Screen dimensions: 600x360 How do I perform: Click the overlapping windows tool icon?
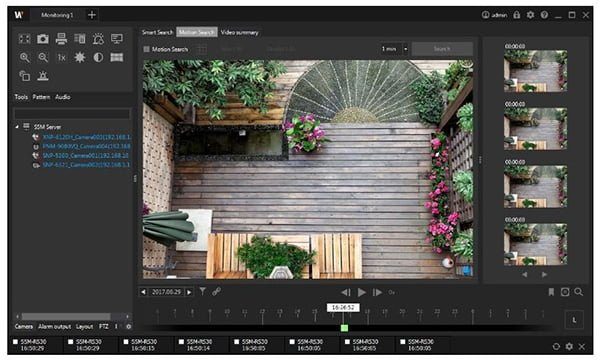pos(24,76)
